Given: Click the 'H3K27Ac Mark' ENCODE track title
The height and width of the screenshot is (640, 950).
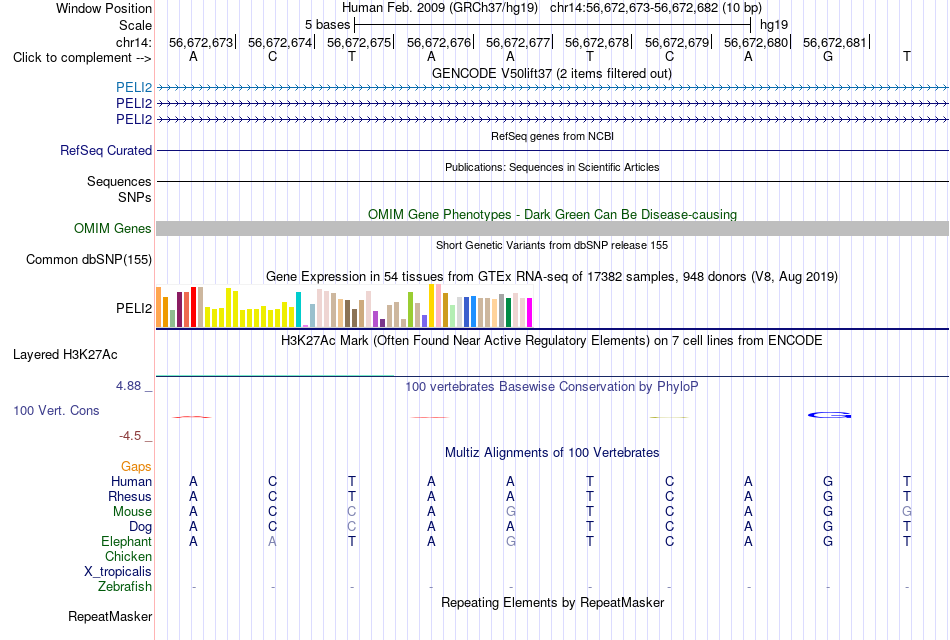Looking at the screenshot, I should coord(552,341).
